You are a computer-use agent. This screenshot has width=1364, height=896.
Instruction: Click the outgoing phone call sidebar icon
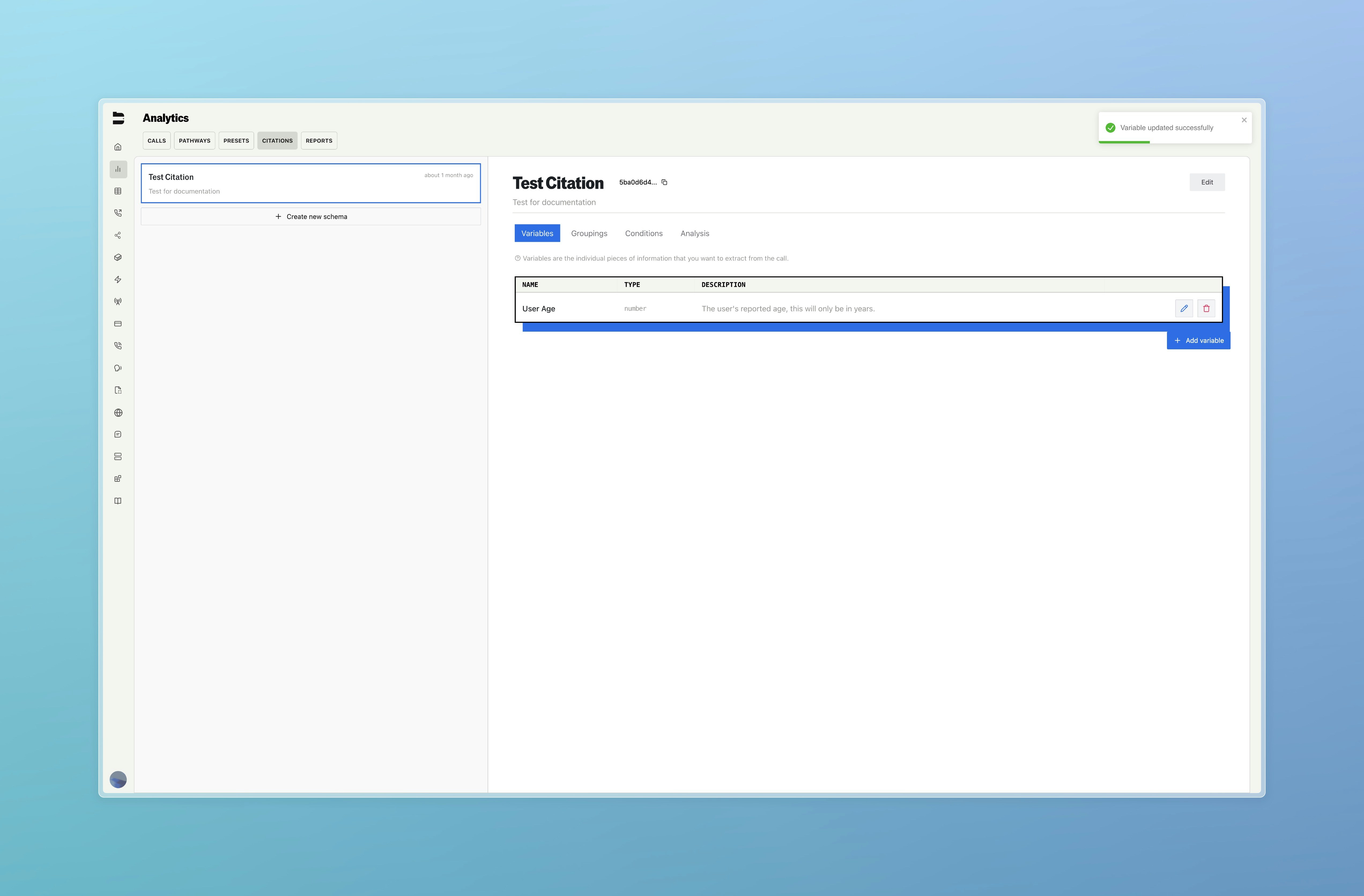pos(118,213)
